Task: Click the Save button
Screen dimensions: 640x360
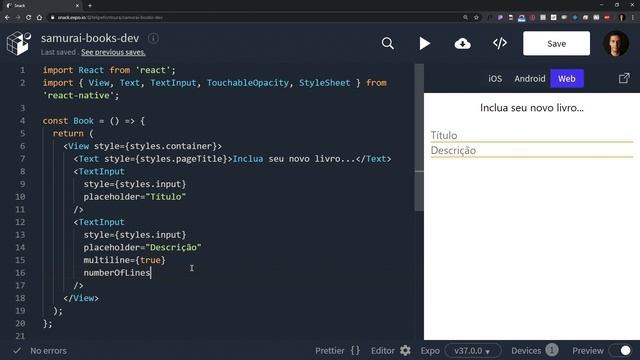Action: [556, 43]
